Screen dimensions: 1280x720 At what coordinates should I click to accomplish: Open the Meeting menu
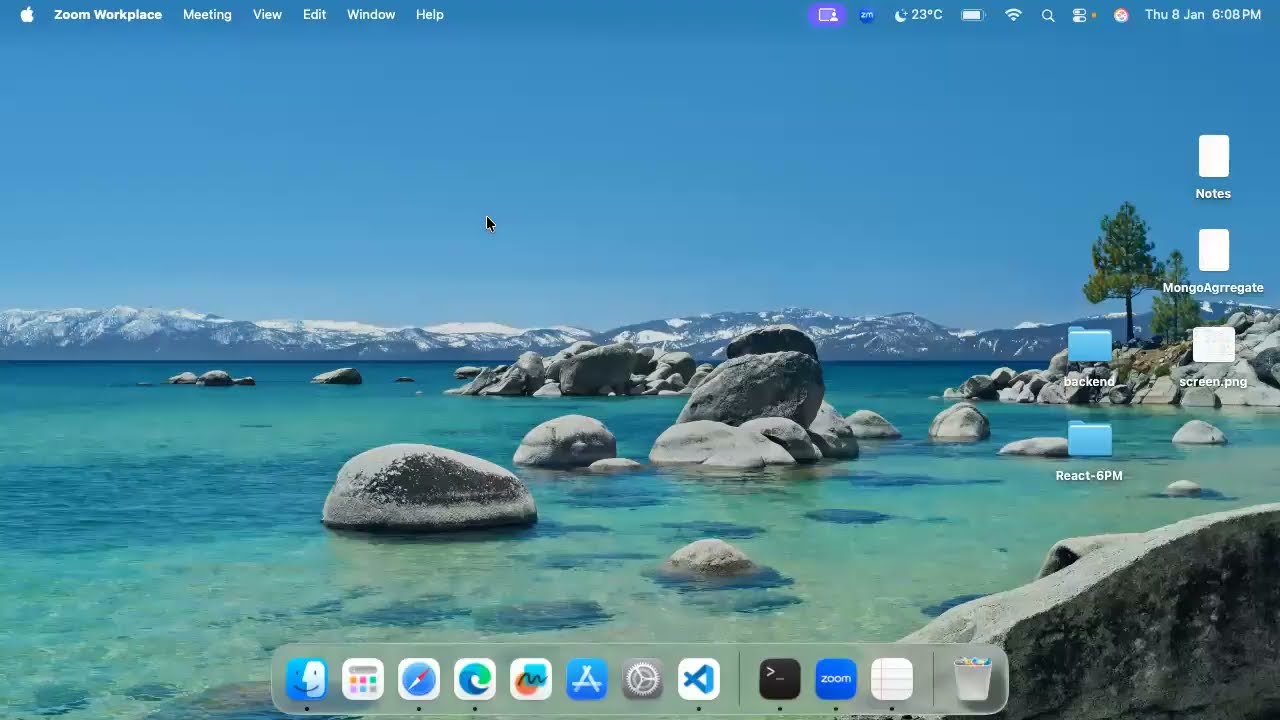207,15
